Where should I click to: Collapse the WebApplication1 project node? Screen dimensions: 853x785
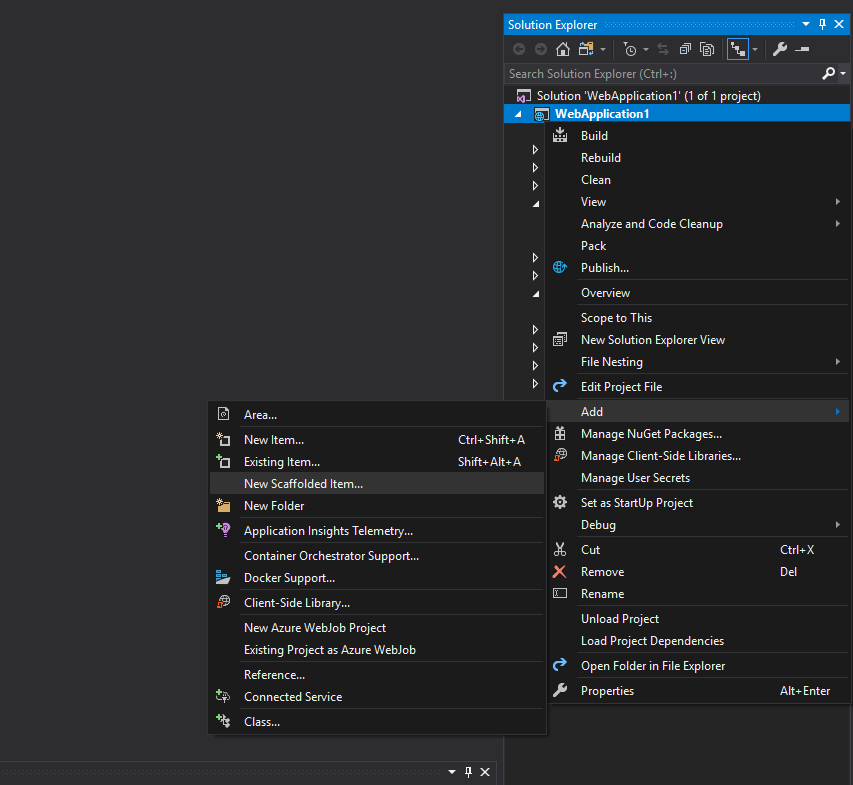pyautogui.click(x=518, y=114)
